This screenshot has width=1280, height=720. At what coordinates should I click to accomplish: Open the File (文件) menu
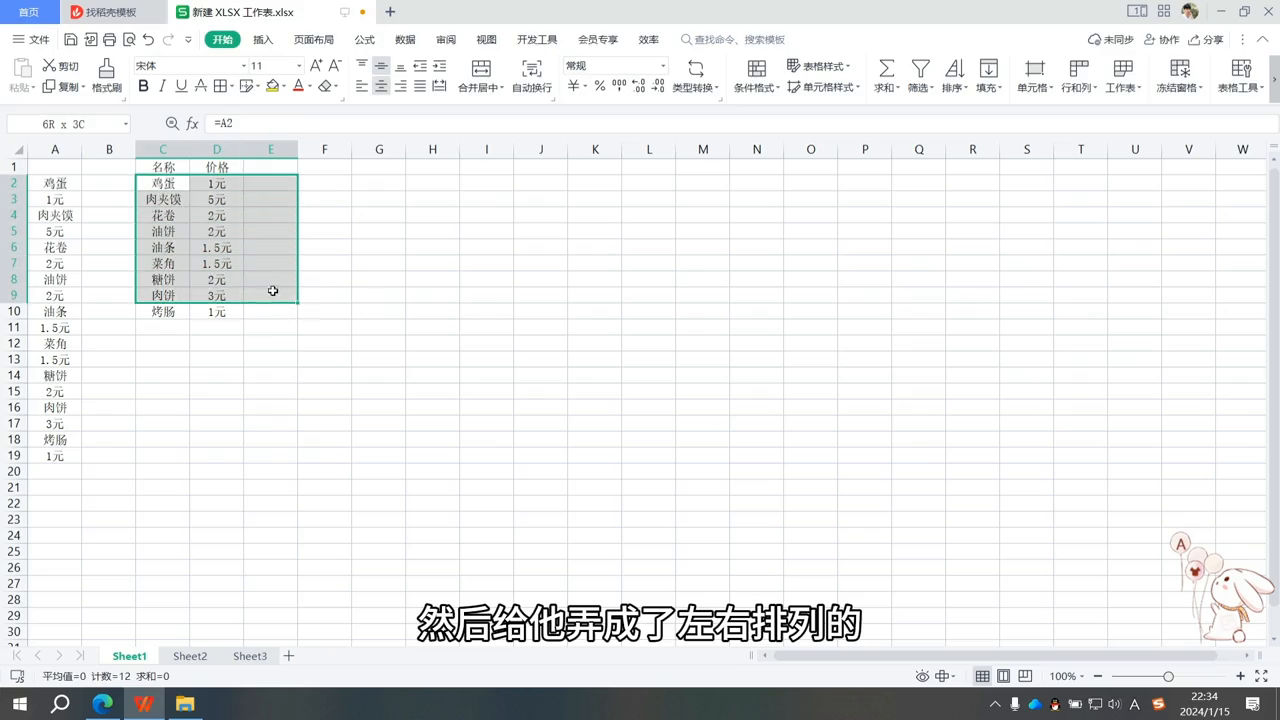[31, 40]
